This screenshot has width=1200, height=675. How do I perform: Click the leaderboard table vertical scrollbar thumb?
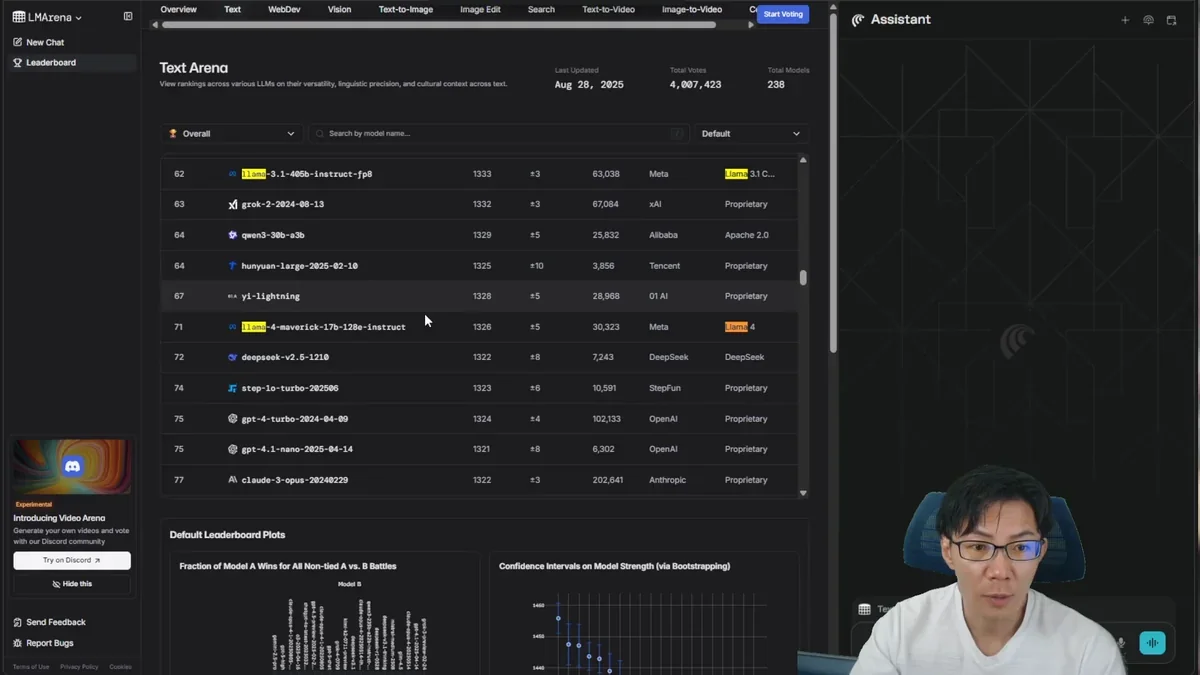pyautogui.click(x=803, y=277)
